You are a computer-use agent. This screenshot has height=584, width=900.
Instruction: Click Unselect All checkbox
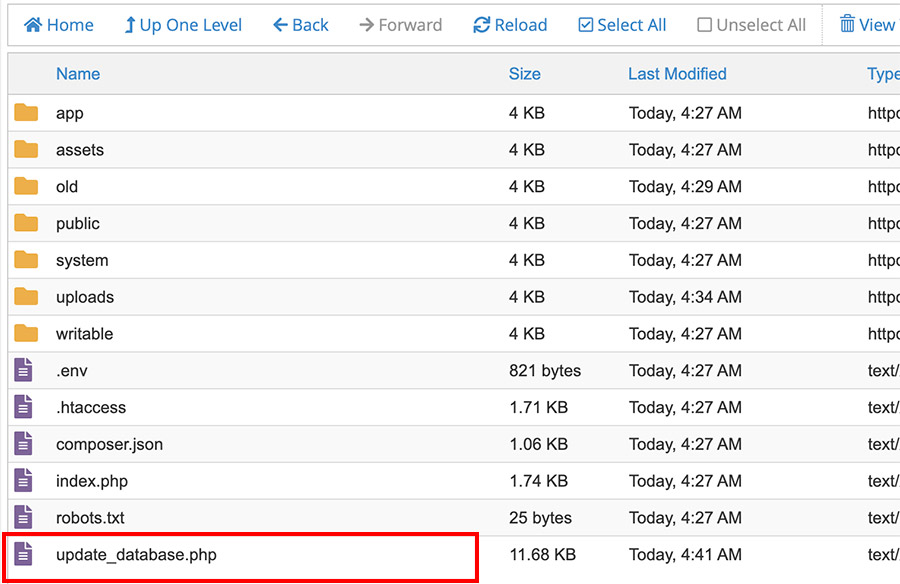(x=751, y=25)
